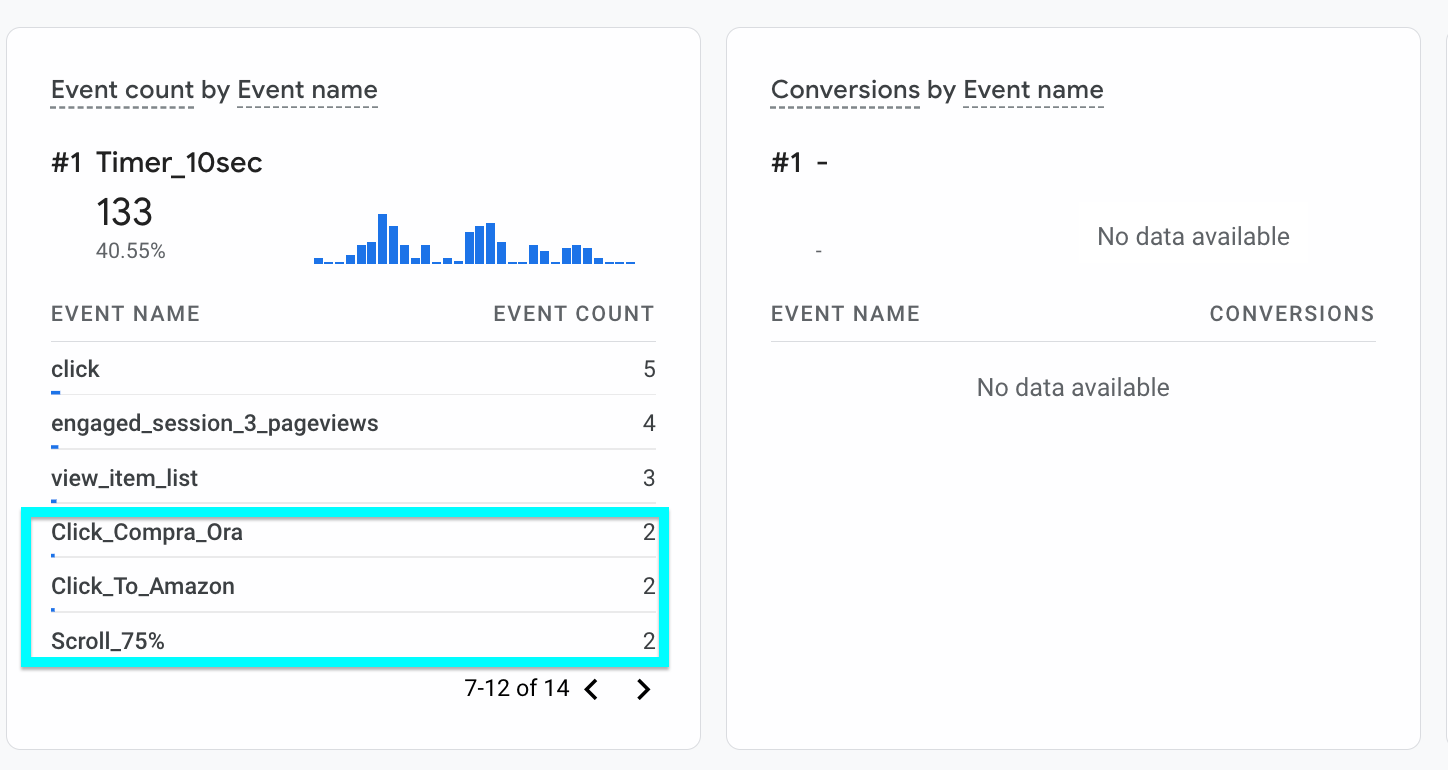The image size is (1448, 770).
Task: Click the Timer_10sec top event title
Action: click(179, 163)
